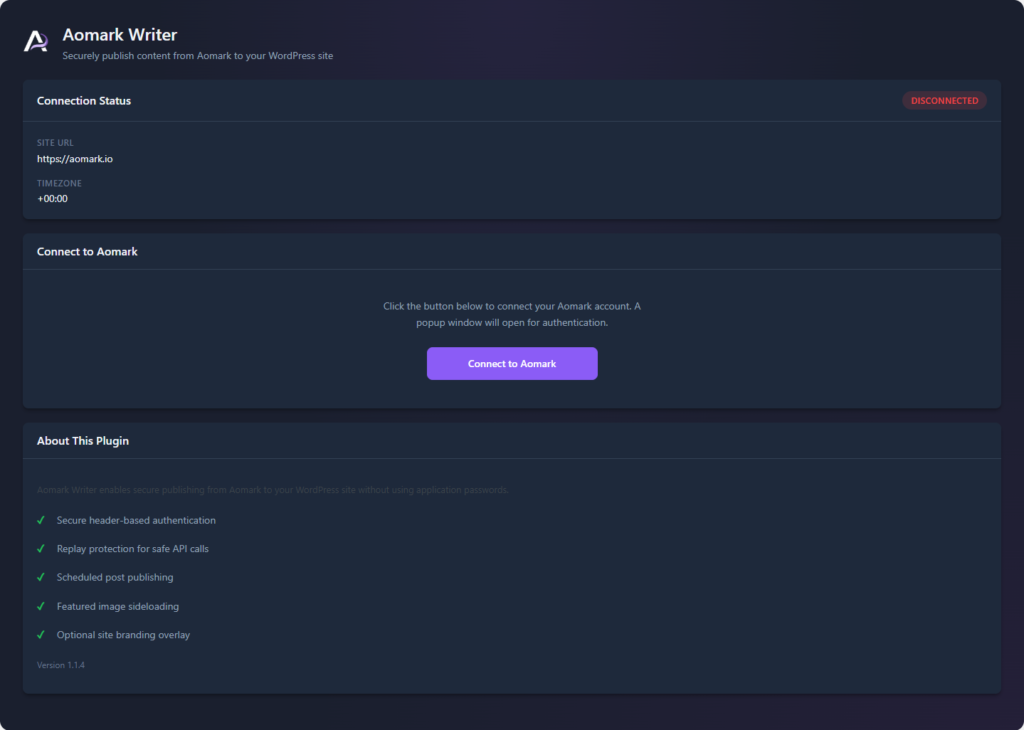This screenshot has height=730, width=1024.
Task: Select the +00:00 timezone value
Action: click(52, 199)
